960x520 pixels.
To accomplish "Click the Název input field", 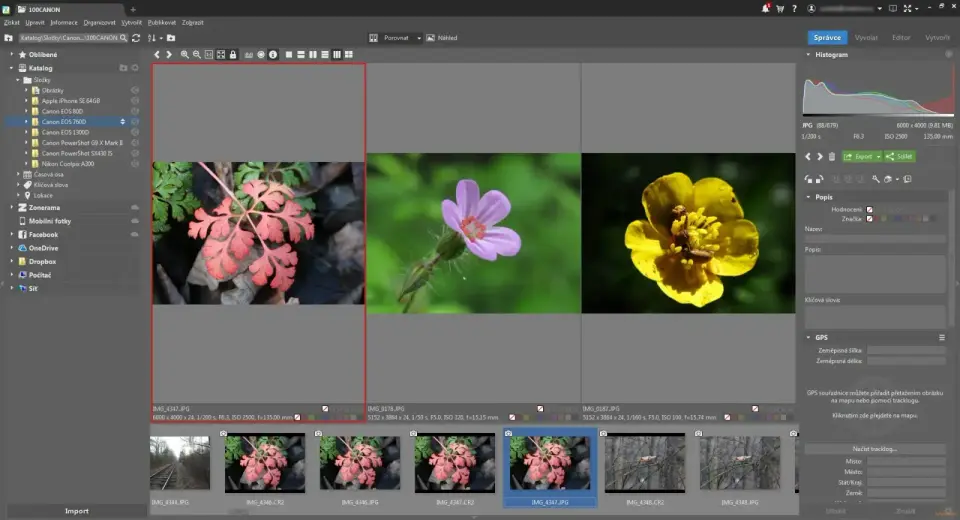I will pyautogui.click(x=875, y=238).
